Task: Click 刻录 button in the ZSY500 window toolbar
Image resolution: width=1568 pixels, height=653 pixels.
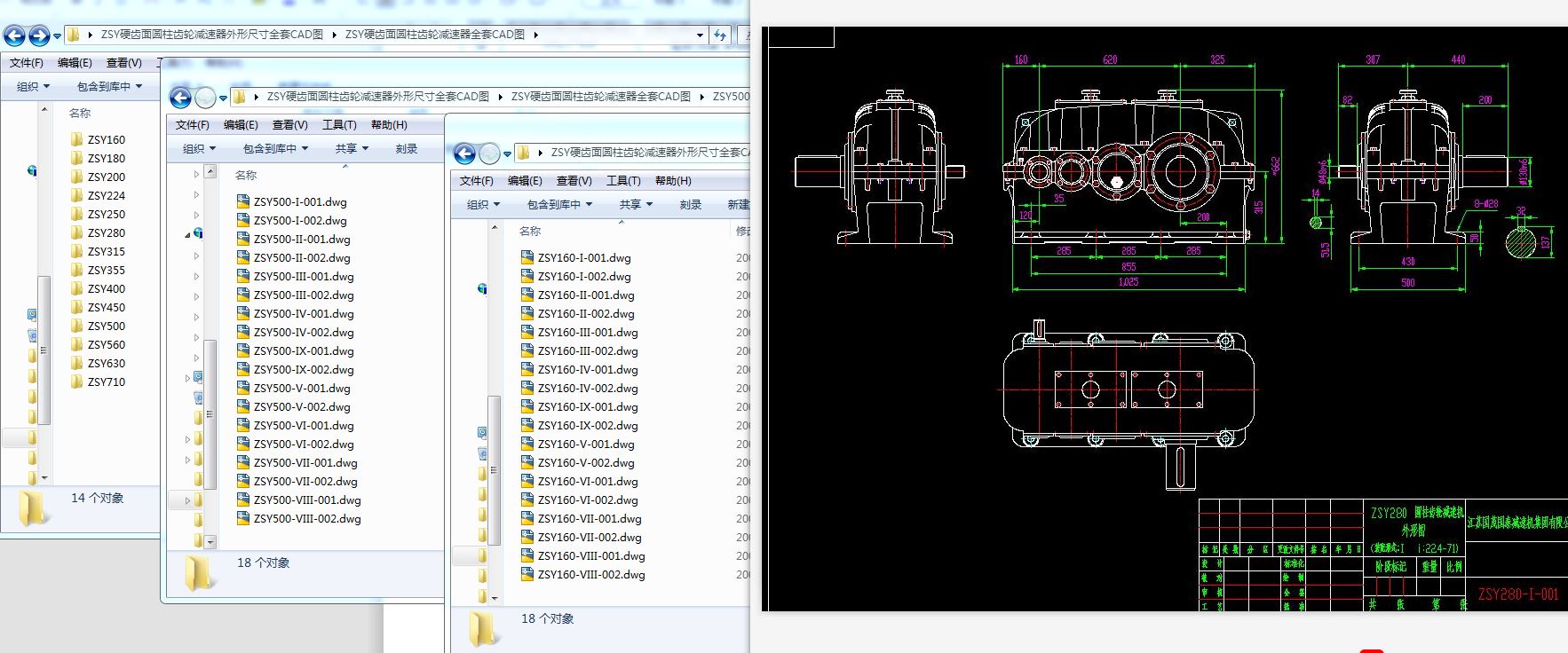Action: [407, 148]
